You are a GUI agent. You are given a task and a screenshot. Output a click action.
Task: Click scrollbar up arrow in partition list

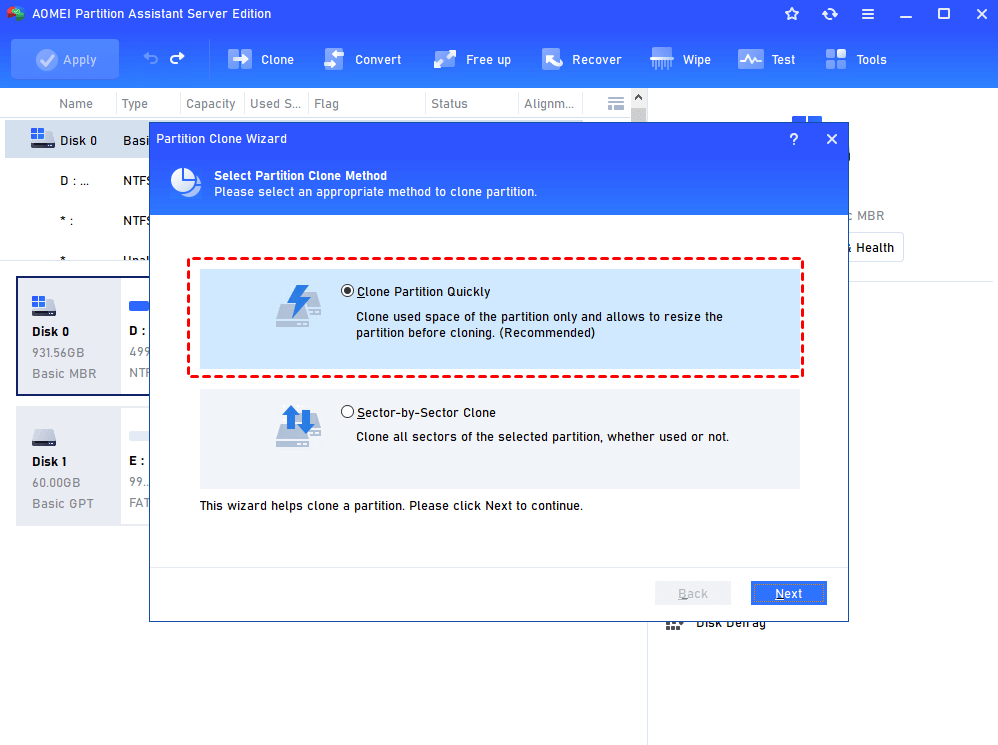pyautogui.click(x=638, y=97)
